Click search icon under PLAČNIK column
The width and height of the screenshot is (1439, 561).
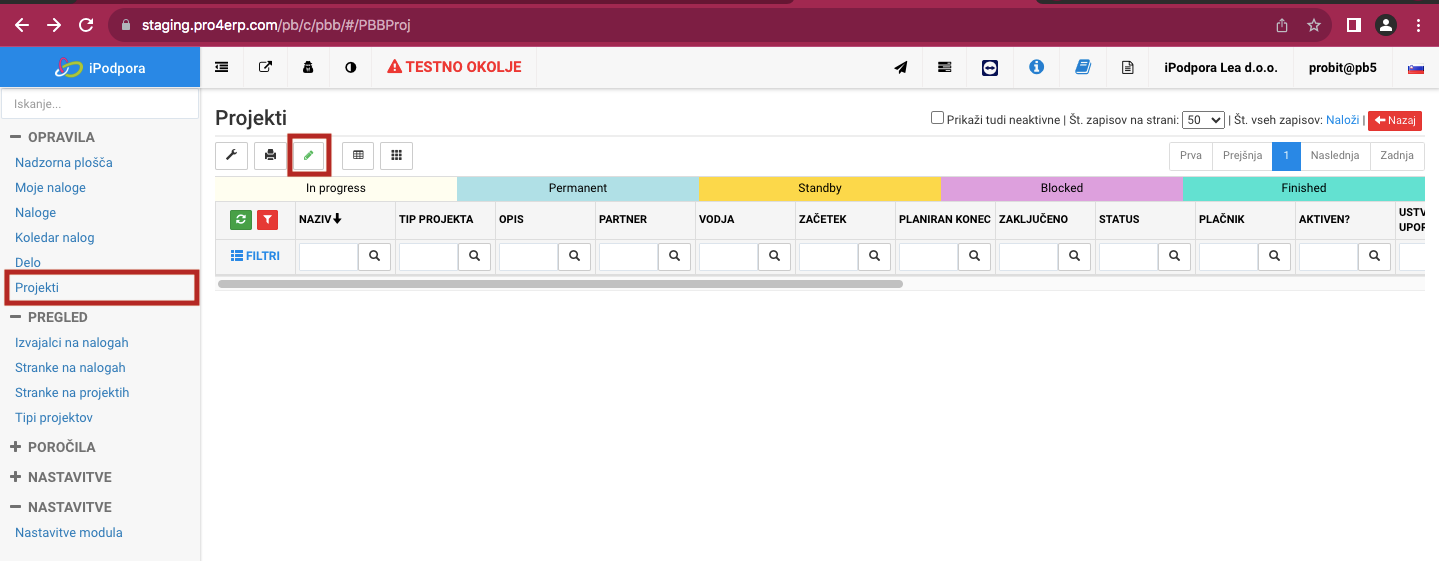[1274, 257]
